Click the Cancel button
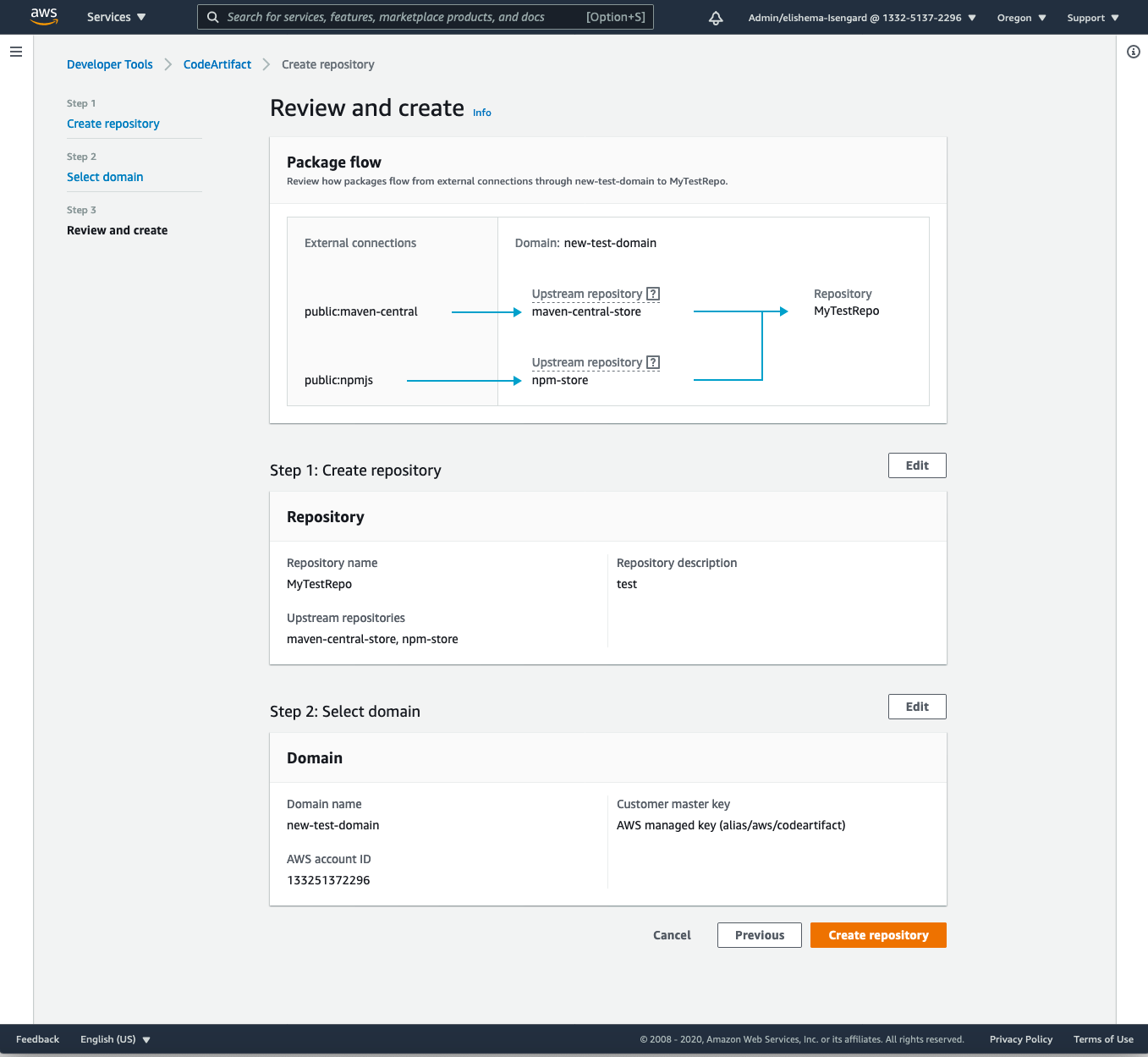1148x1057 pixels. (672, 935)
